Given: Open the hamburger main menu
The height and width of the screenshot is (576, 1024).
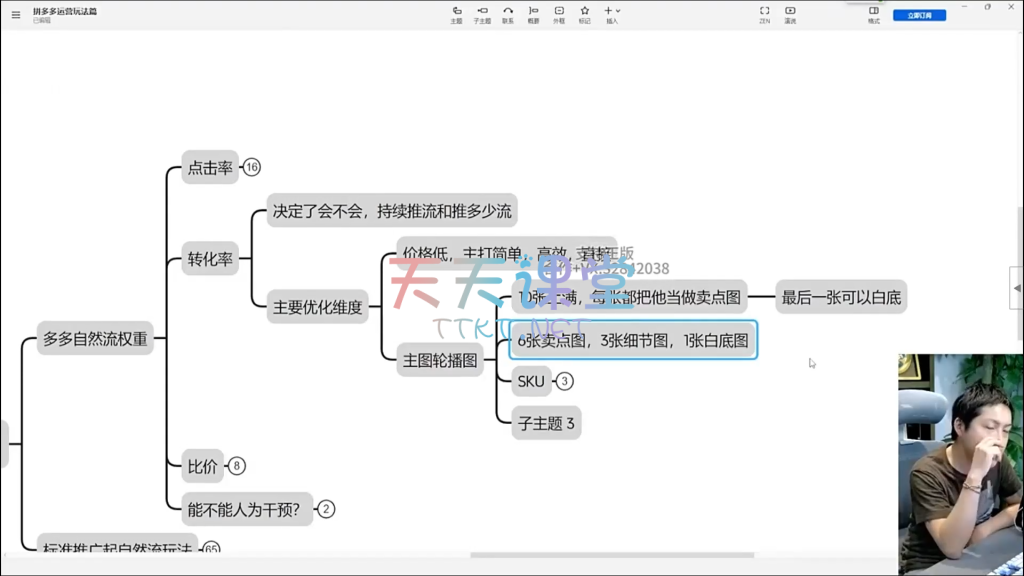Looking at the screenshot, I should (x=15, y=15).
